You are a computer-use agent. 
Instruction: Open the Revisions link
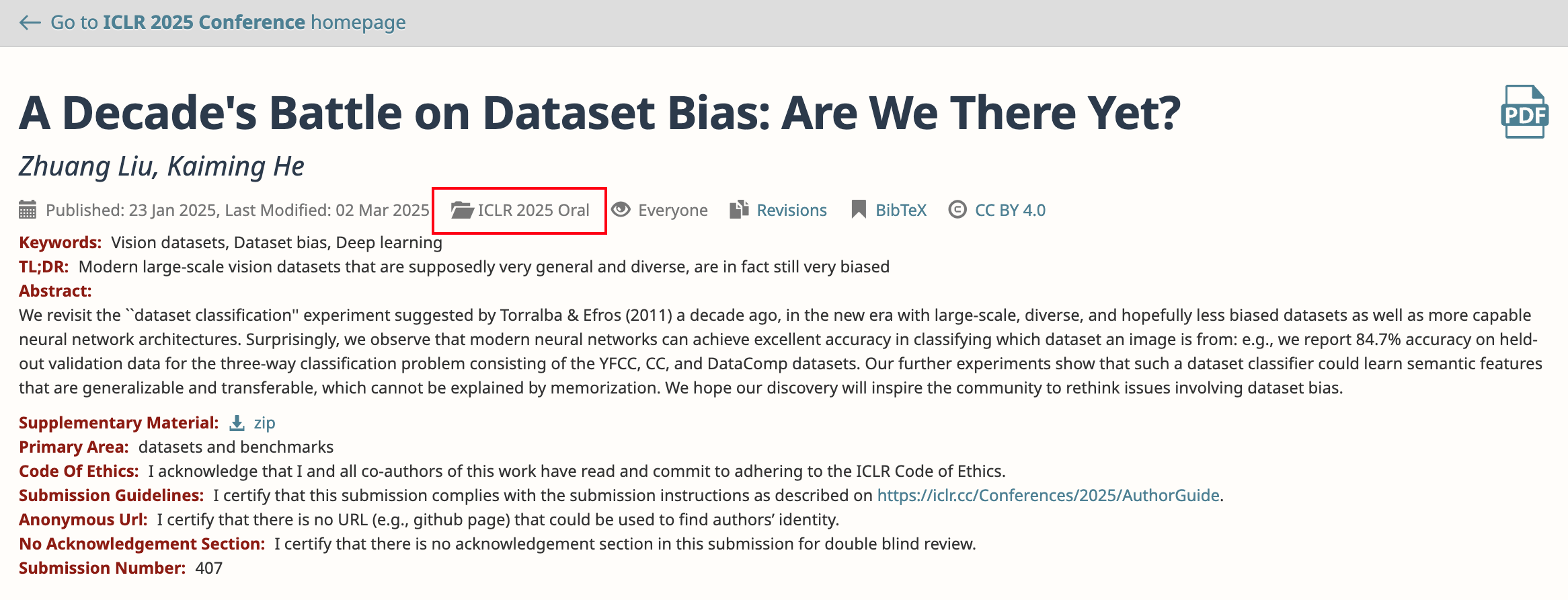click(791, 211)
